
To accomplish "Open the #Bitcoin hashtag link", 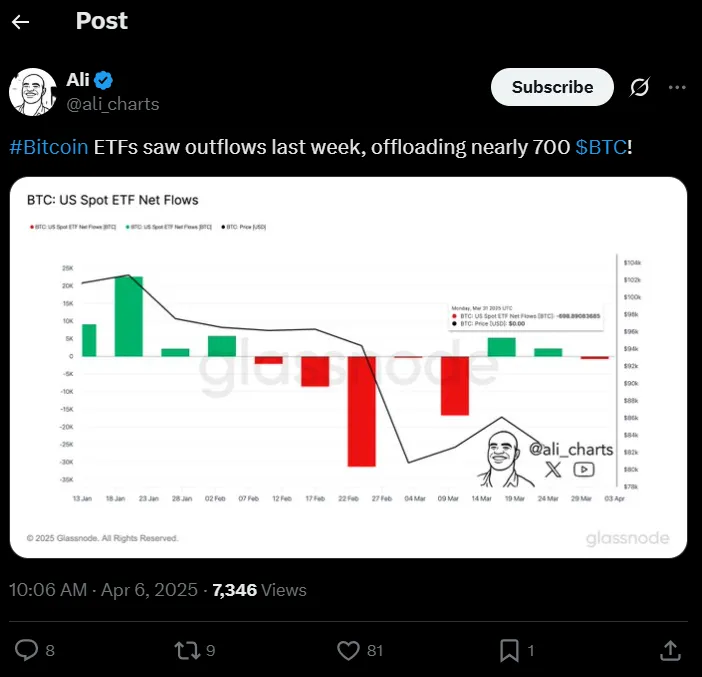I will pyautogui.click(x=49, y=148).
